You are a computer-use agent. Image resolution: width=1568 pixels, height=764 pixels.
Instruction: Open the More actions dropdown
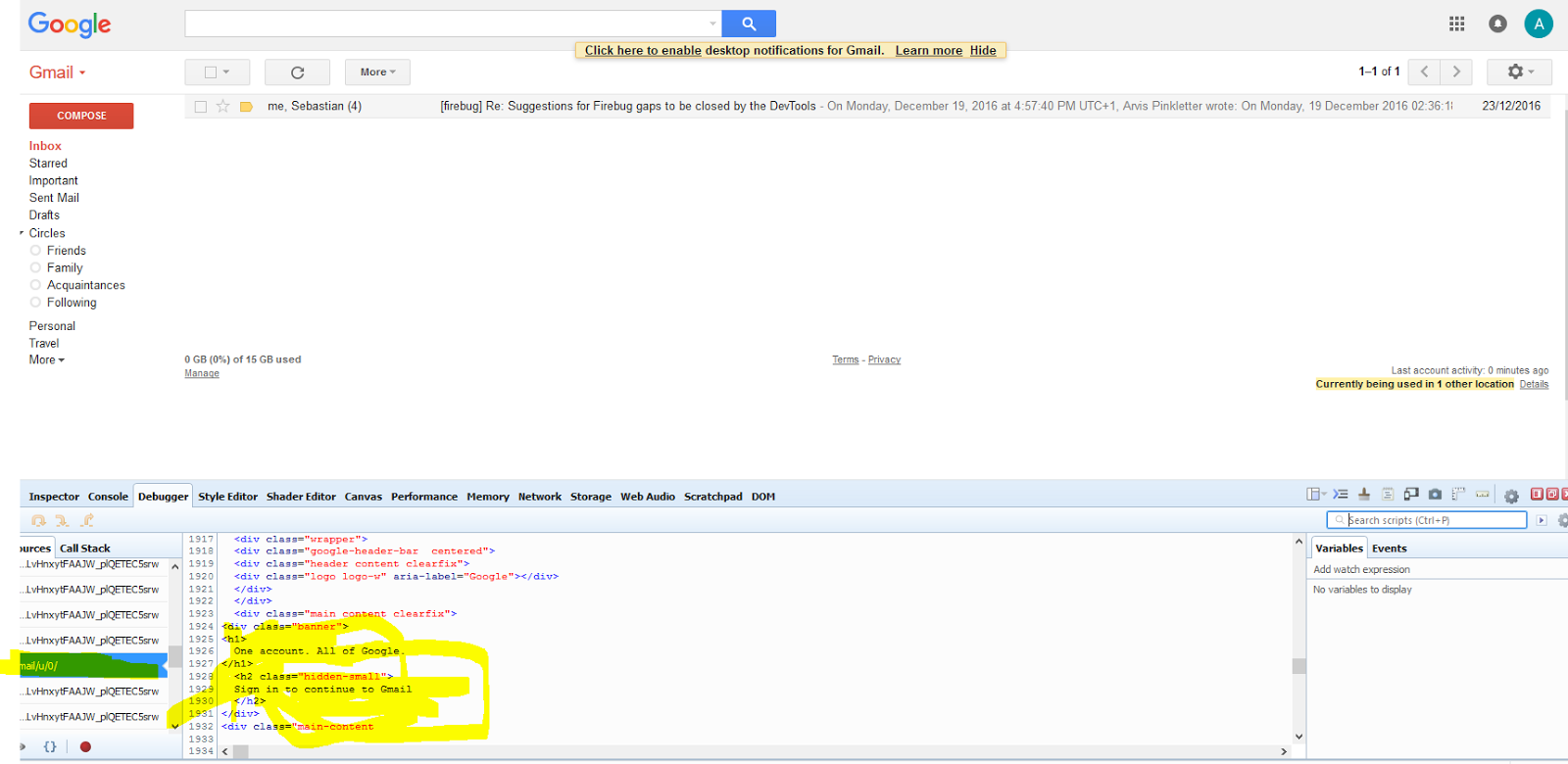pos(377,72)
